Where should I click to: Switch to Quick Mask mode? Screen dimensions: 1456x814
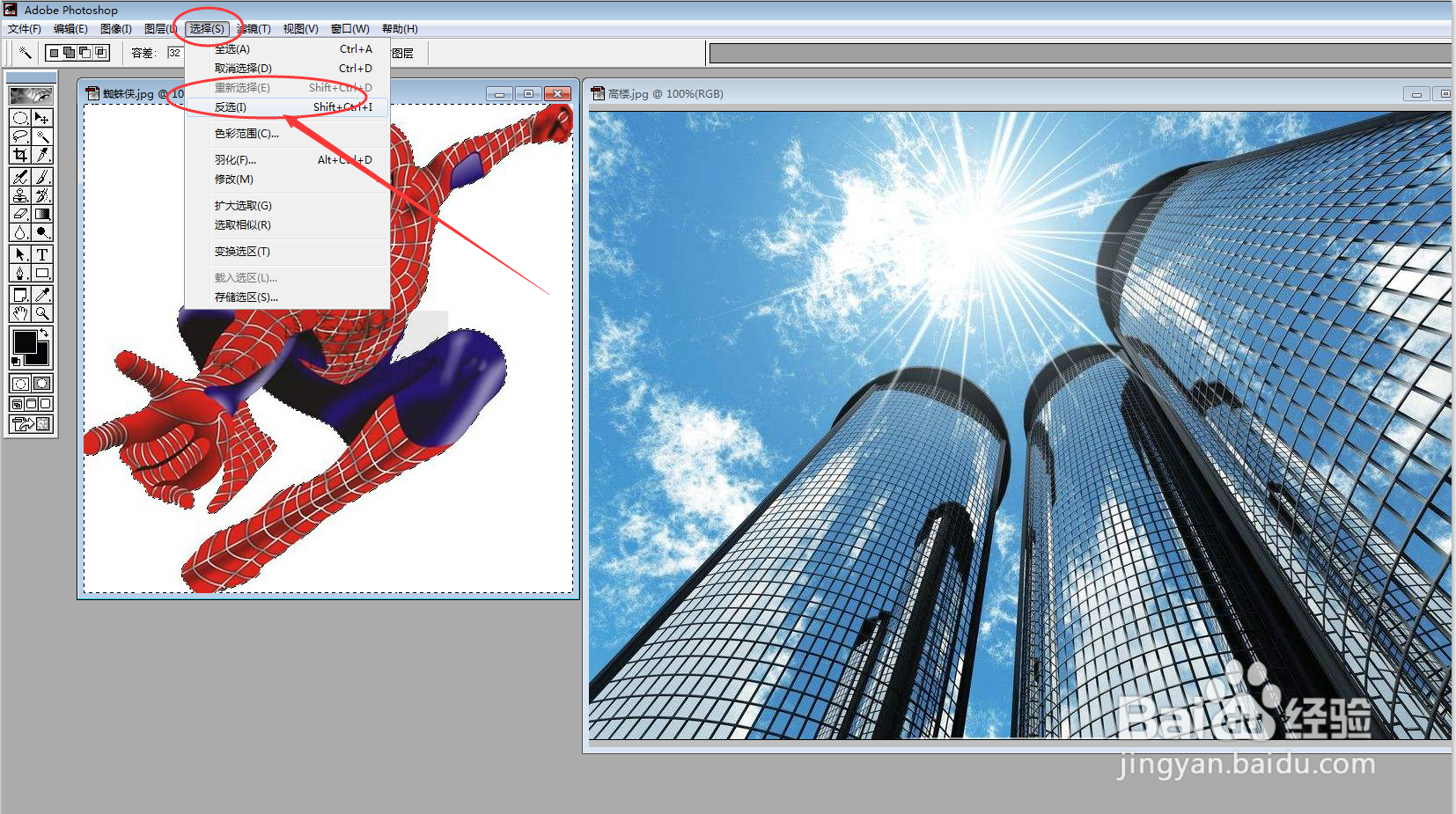point(41,384)
